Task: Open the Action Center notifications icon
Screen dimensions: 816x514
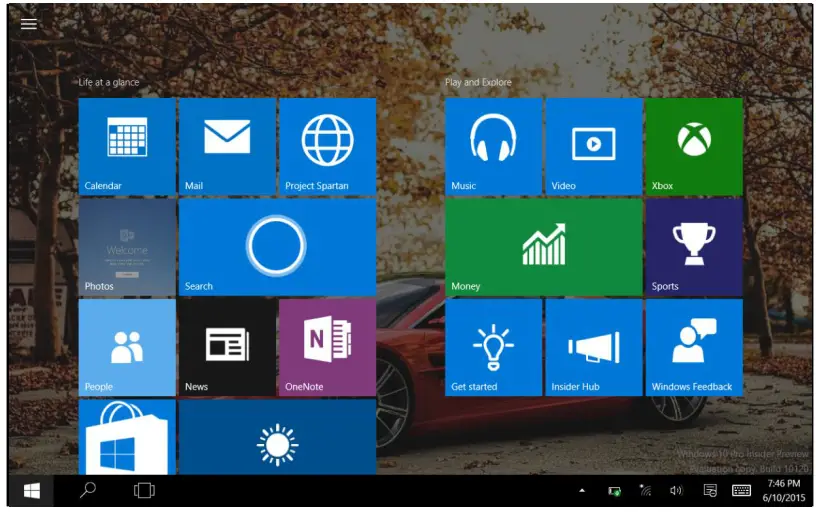Action: click(x=710, y=490)
